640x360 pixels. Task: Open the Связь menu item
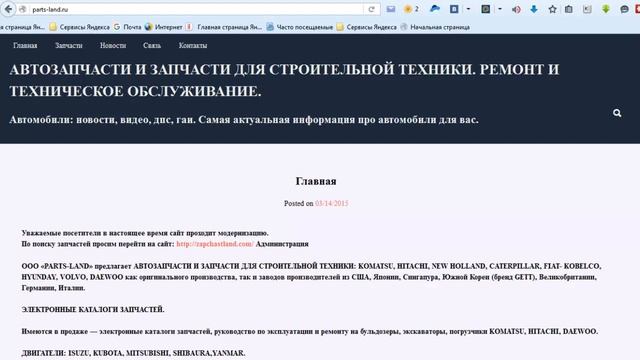[x=152, y=45]
